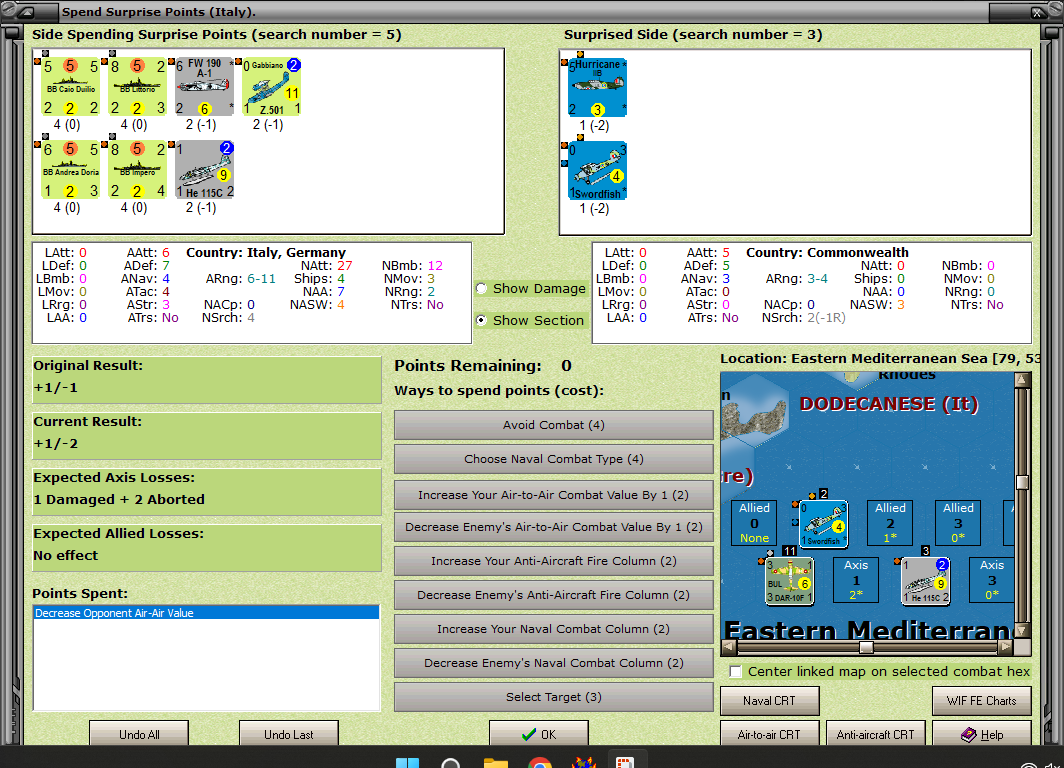Select Show Damage radio option
Viewport: 1064px width, 768px height.
(482, 288)
